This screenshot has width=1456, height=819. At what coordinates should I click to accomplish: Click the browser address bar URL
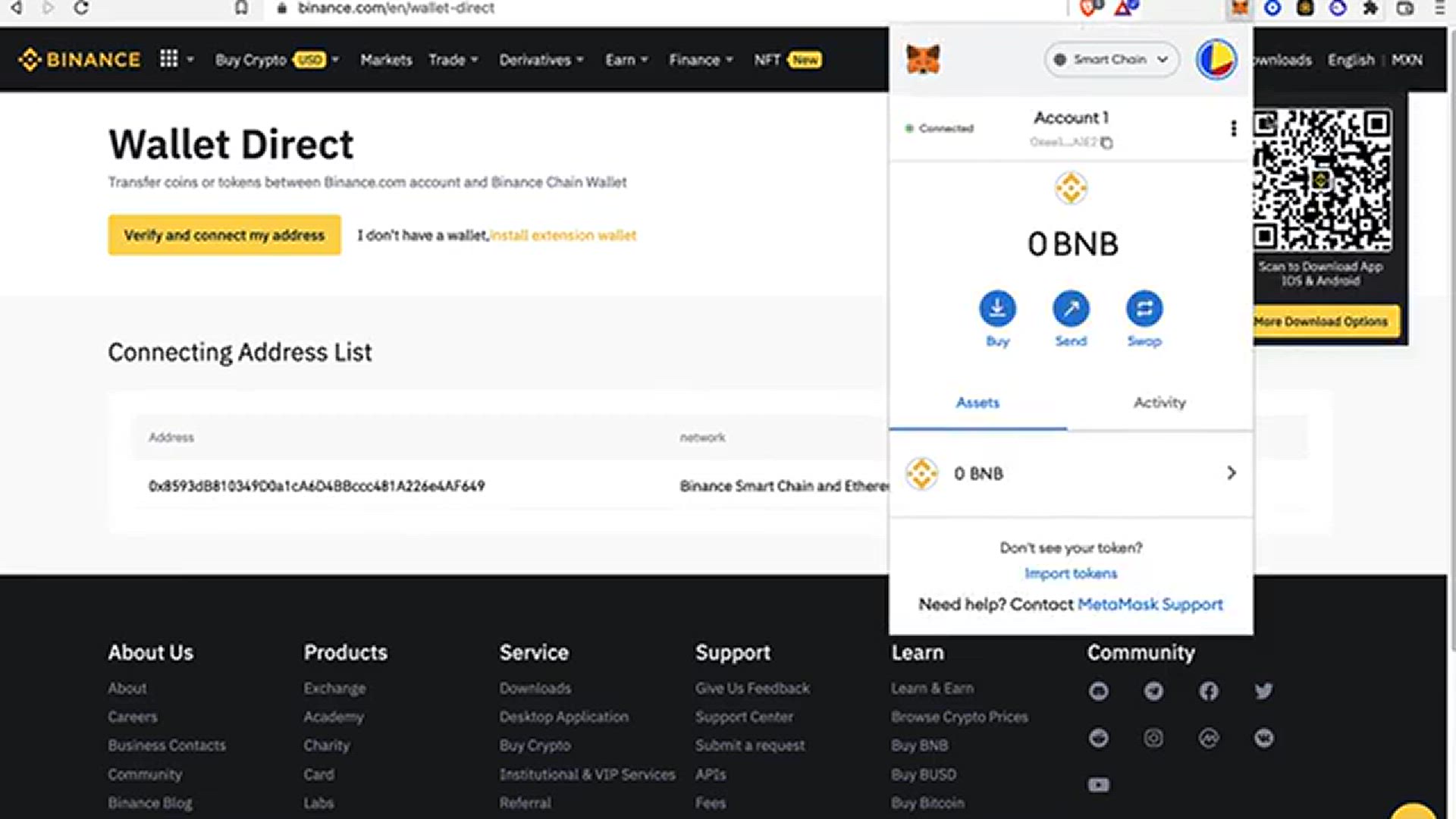396,8
